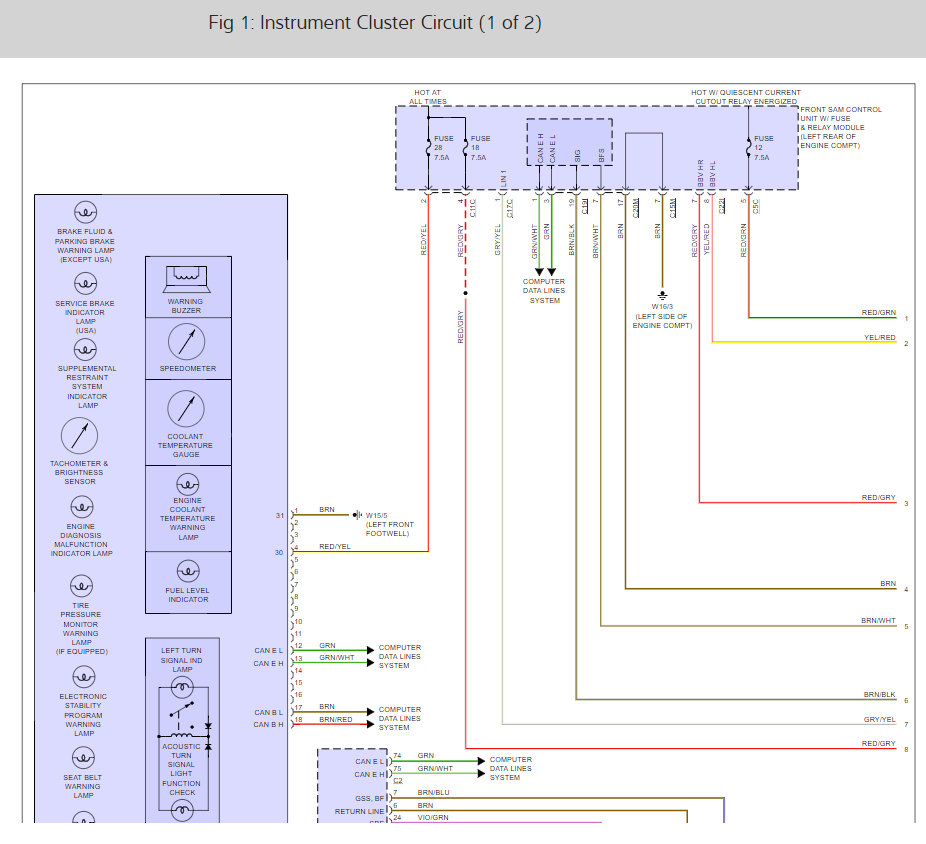Click the W15/5 ground symbol
Image resolution: width=926 pixels, height=844 pixels.
click(x=357, y=515)
